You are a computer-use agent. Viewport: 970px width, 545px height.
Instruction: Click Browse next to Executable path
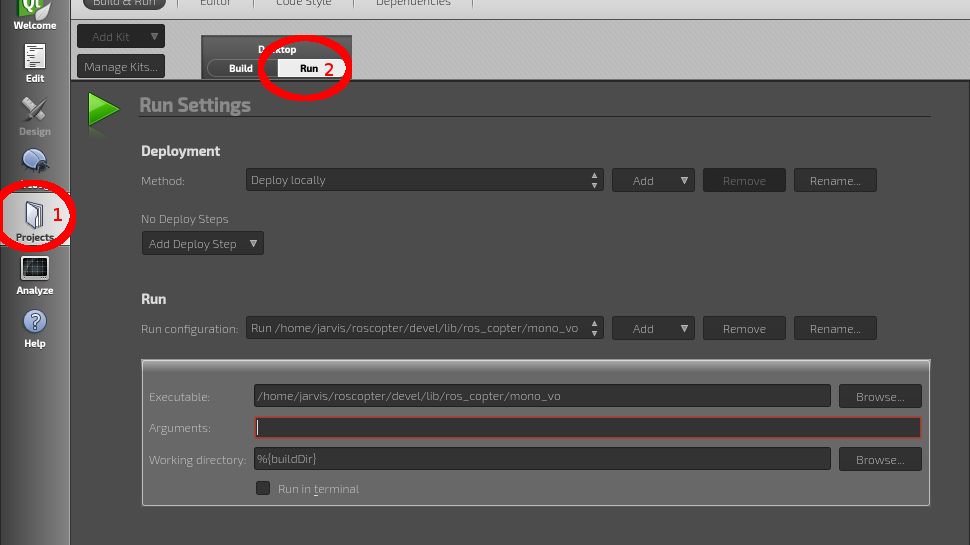879,397
